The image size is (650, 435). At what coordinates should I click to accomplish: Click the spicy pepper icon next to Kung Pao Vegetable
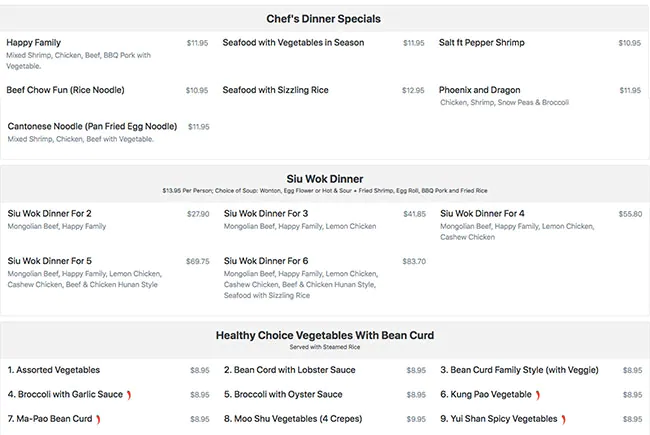tap(538, 395)
